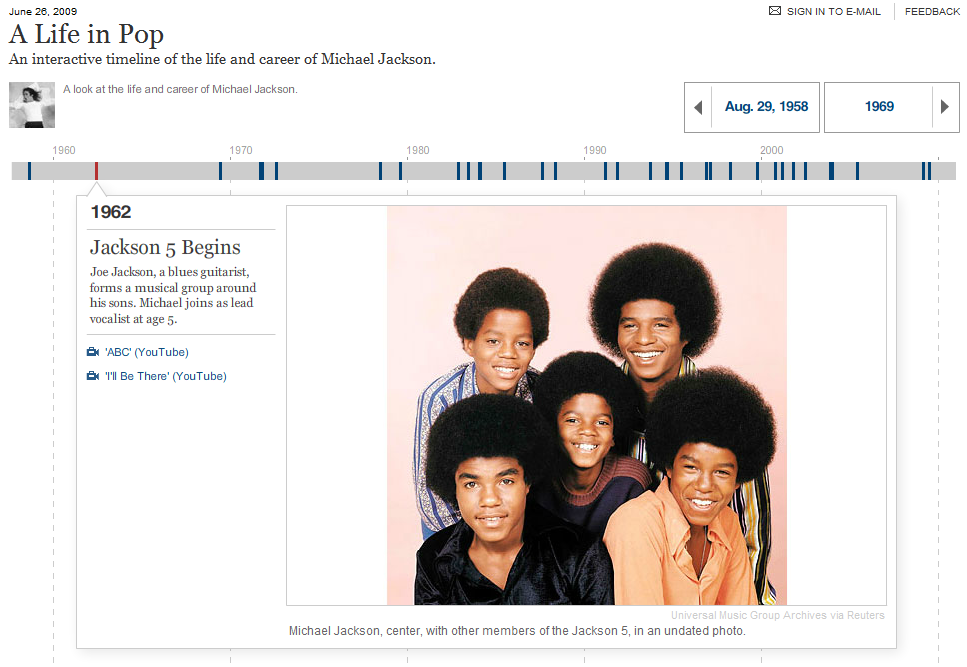Click the small Michael Jackson thumbnail photo
The width and height of the screenshot is (967, 667).
click(x=32, y=105)
